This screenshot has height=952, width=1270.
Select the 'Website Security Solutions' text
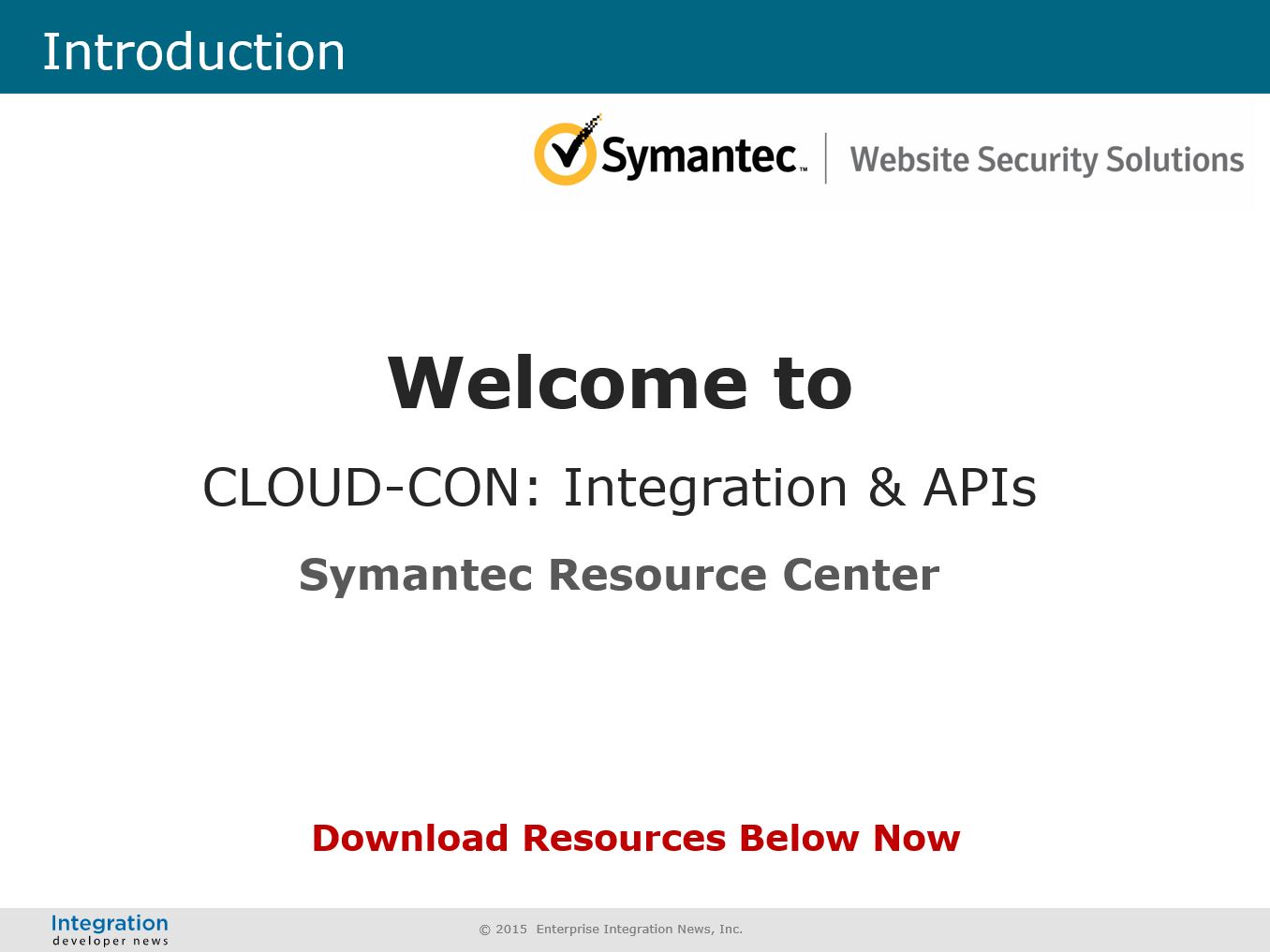pyautogui.click(x=1046, y=160)
